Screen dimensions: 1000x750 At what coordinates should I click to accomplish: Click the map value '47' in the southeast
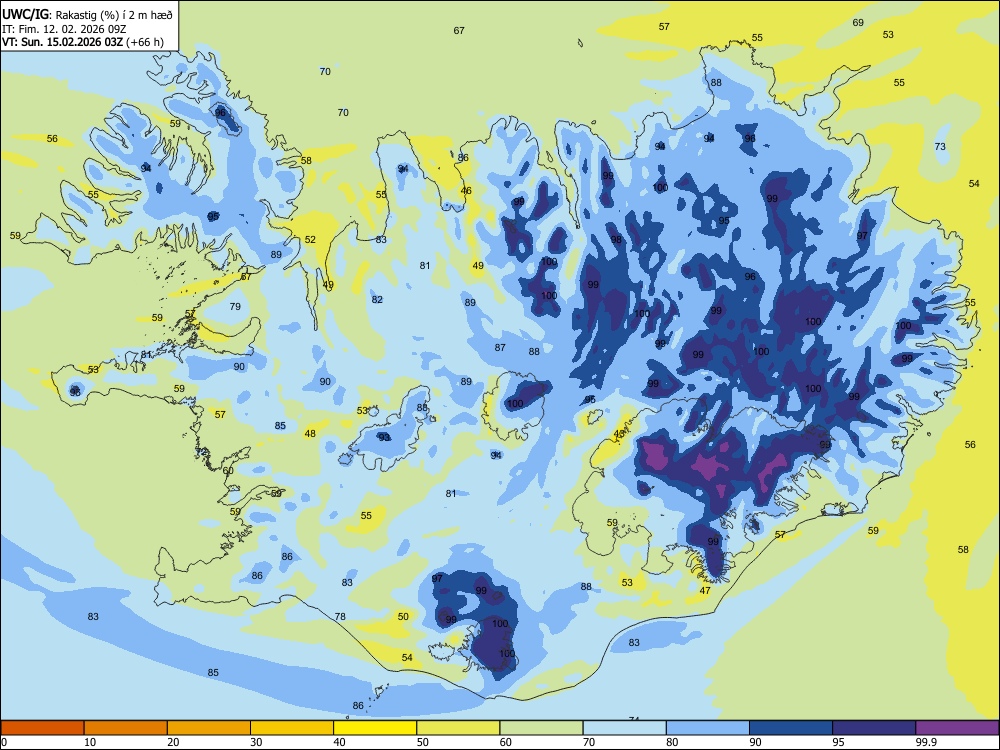pos(705,591)
